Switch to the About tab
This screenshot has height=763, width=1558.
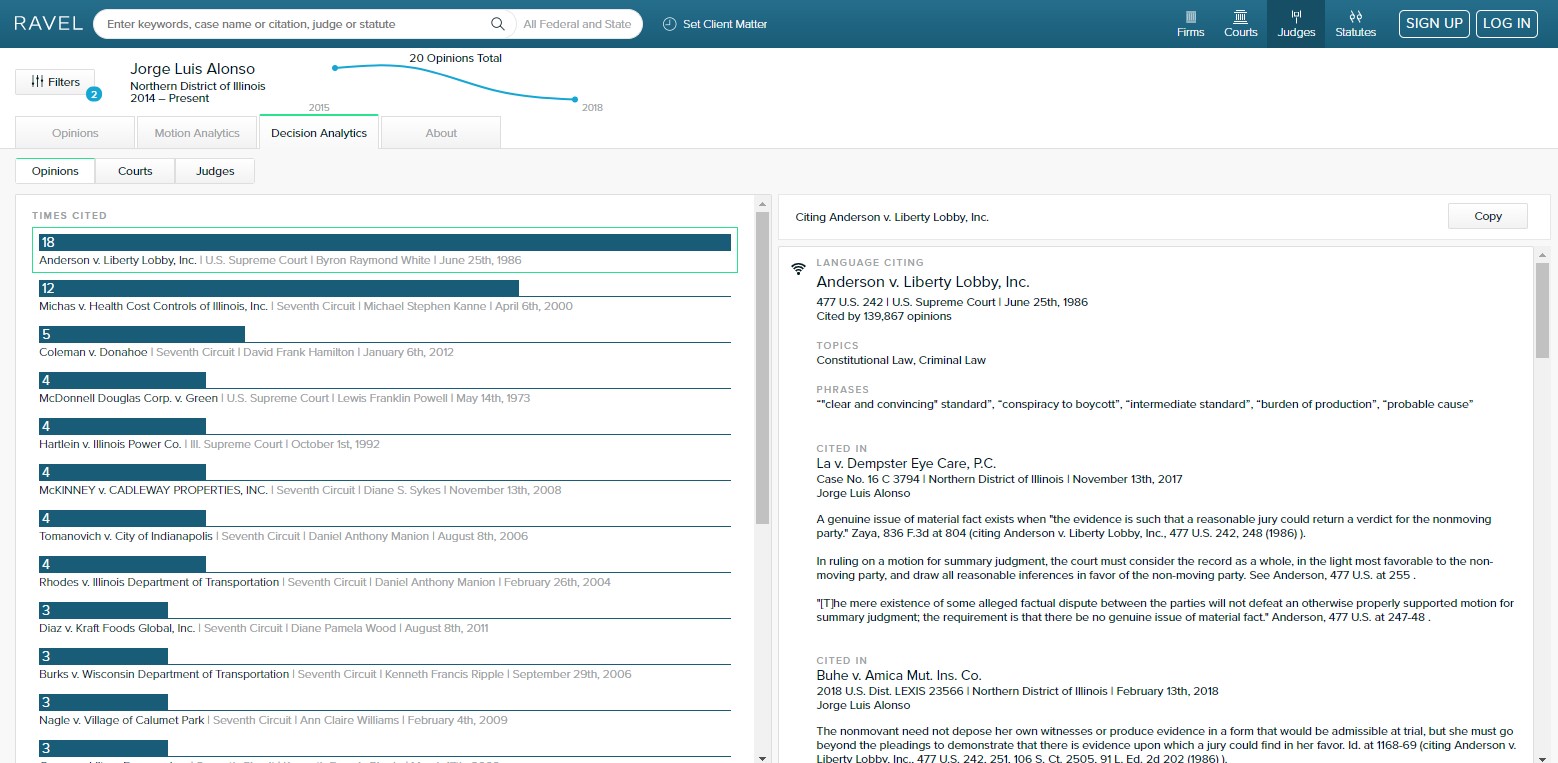[441, 133]
